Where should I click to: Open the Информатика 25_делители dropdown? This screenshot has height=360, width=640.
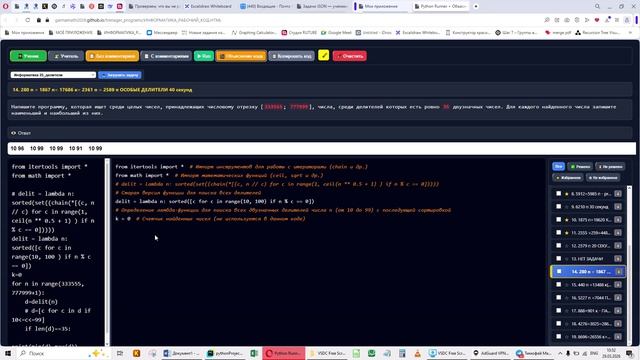pos(53,75)
